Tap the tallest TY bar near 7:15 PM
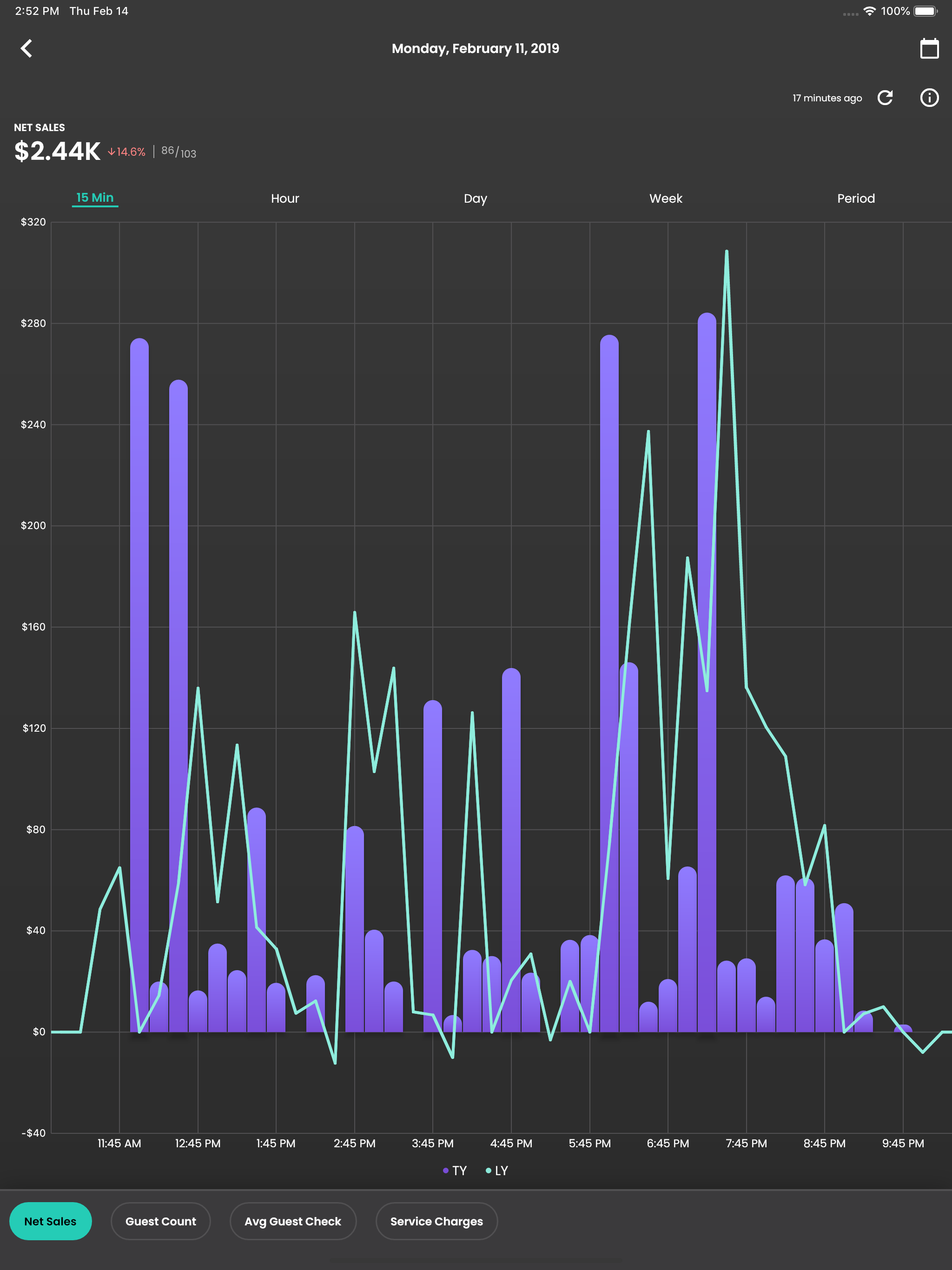Viewport: 952px width, 1270px height. 707,672
